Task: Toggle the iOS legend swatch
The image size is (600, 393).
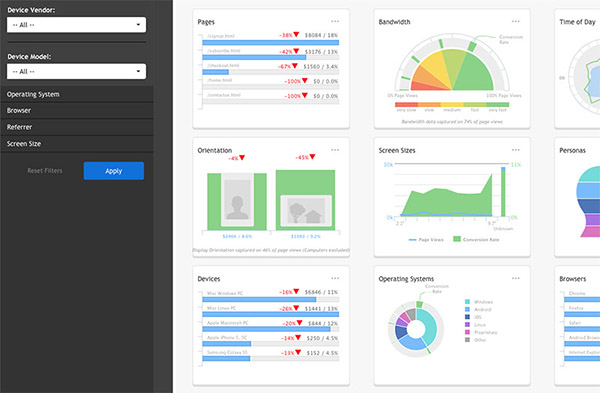Action: pyautogui.click(x=467, y=317)
